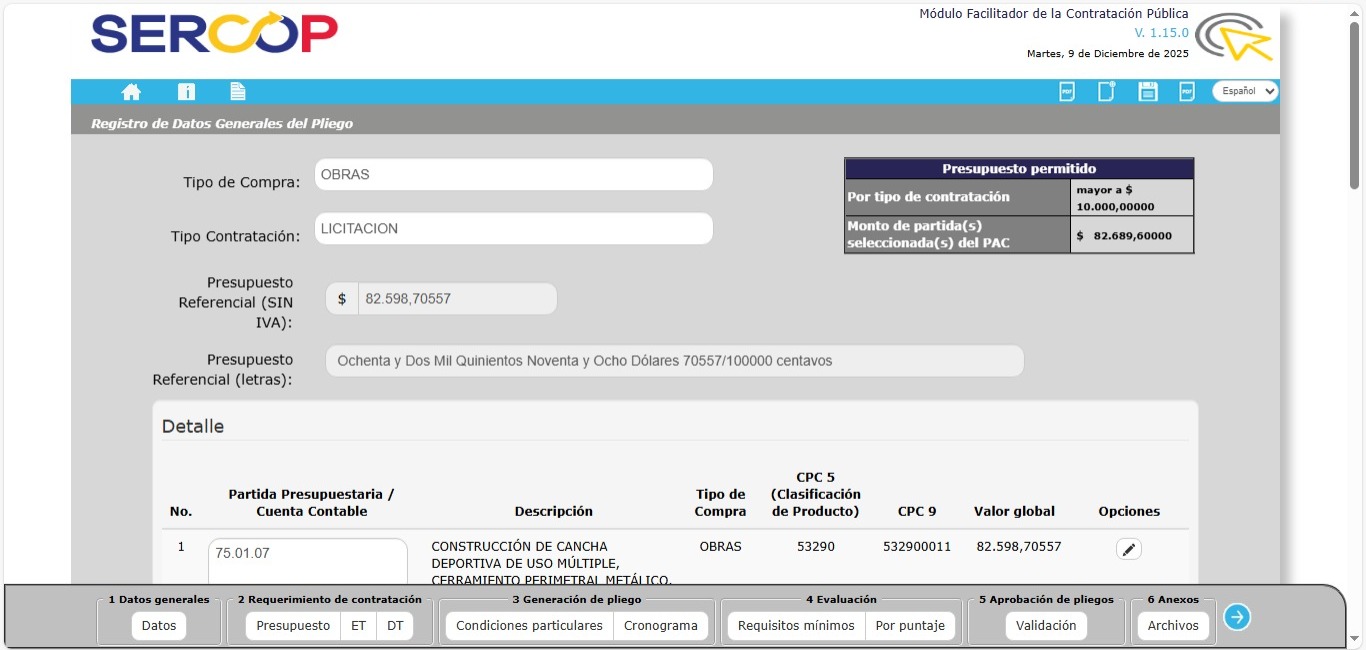Go to next step with arrow button

tap(1237, 617)
